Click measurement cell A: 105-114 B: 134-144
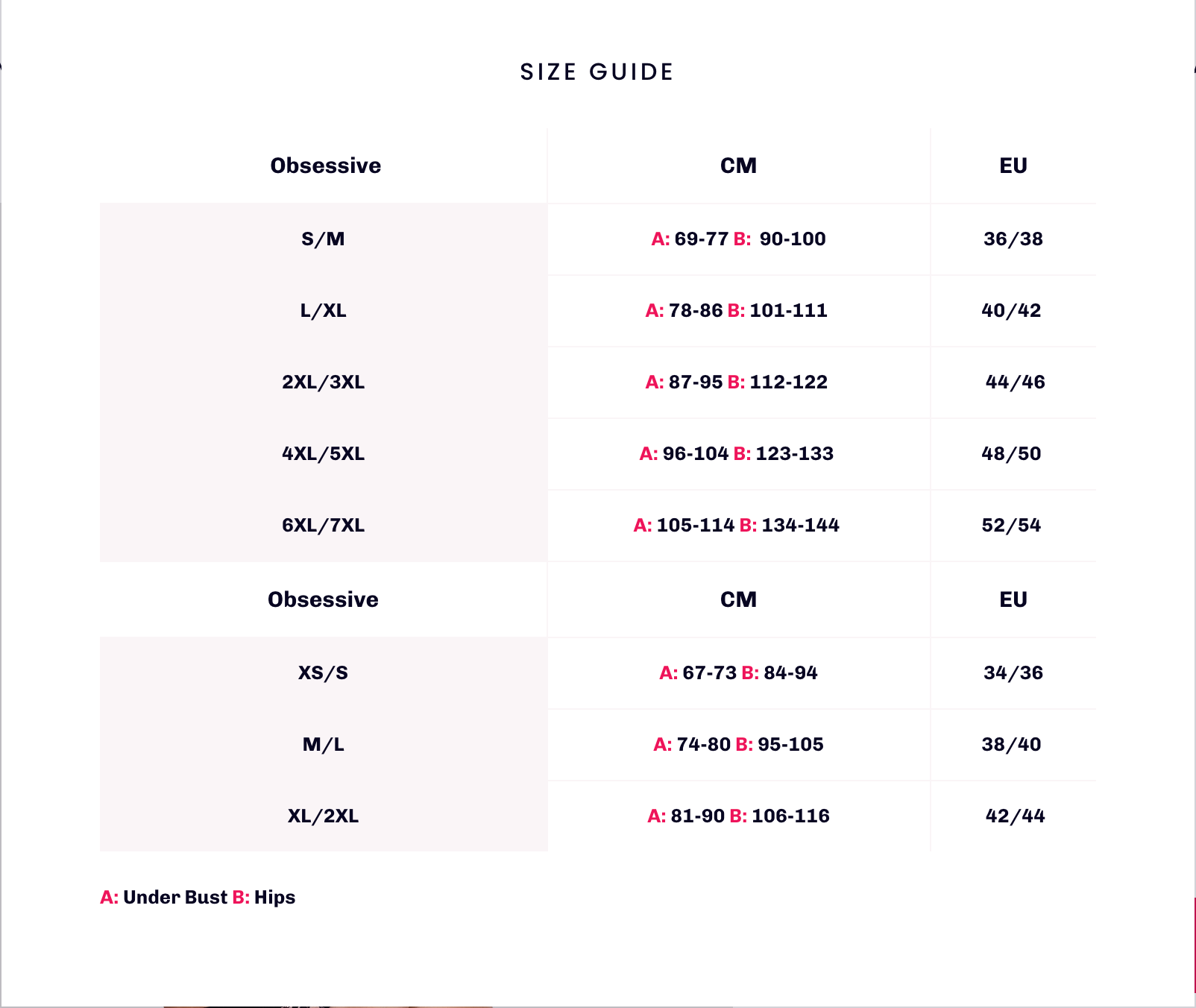The height and width of the screenshot is (1008, 1196). click(737, 526)
